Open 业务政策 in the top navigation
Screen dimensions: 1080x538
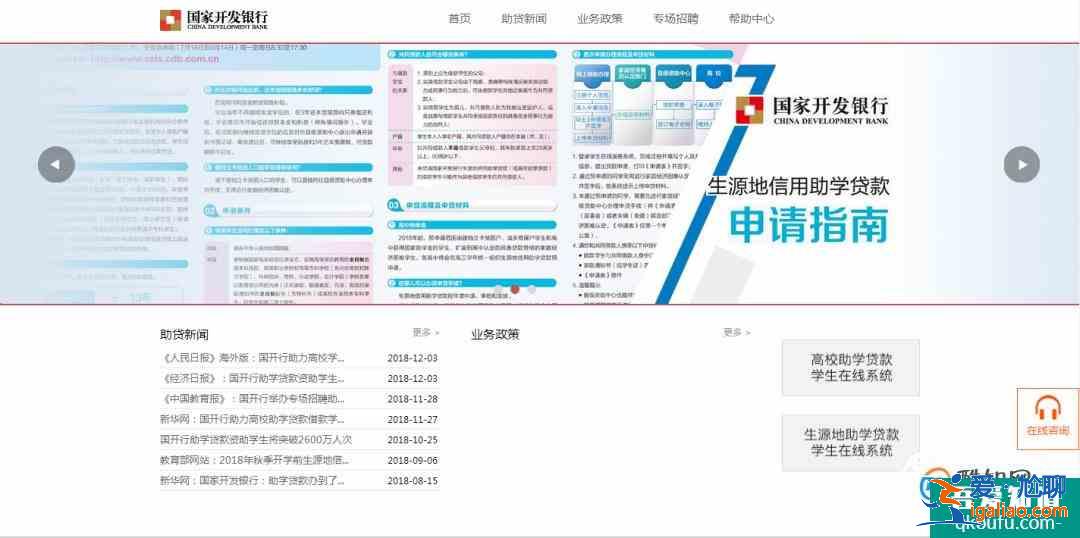click(x=599, y=19)
